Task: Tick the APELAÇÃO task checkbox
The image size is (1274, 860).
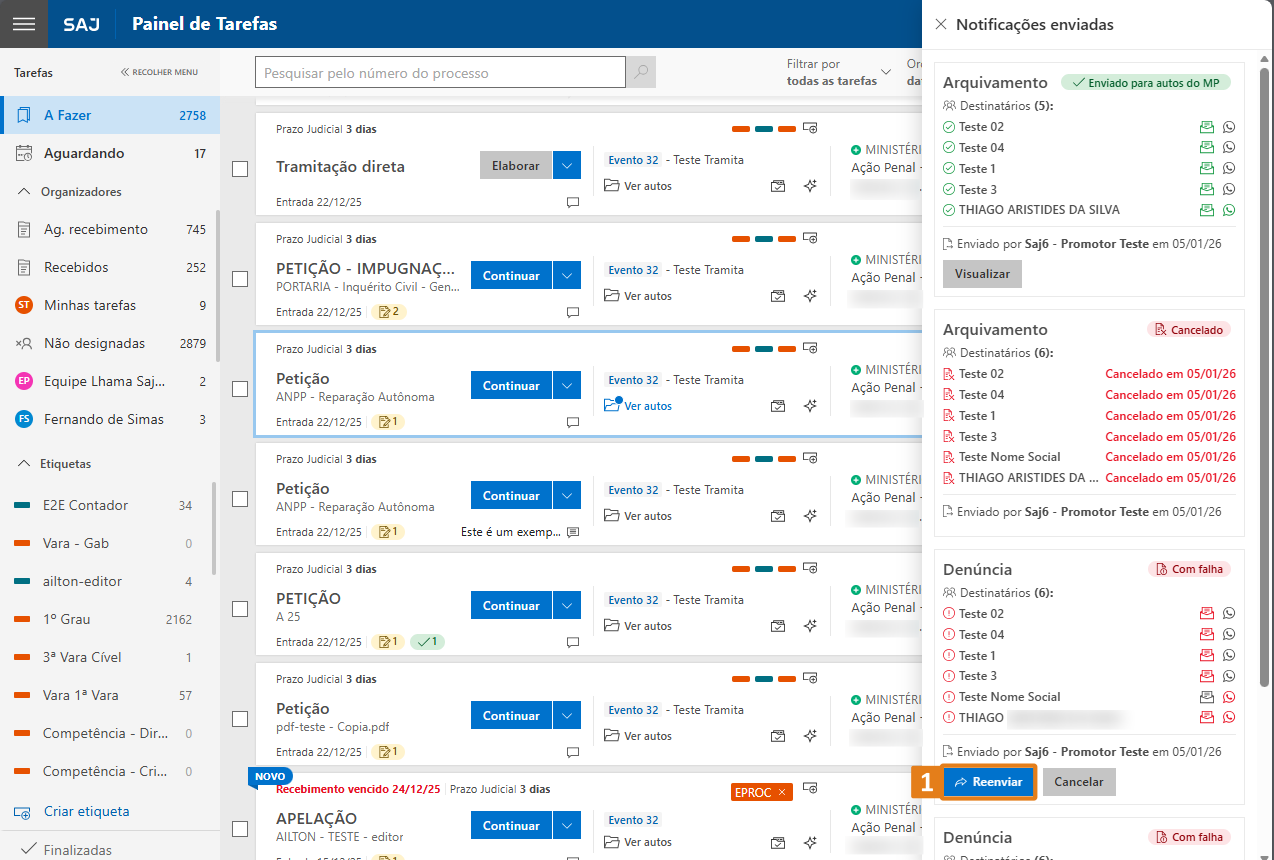Action: point(240,829)
